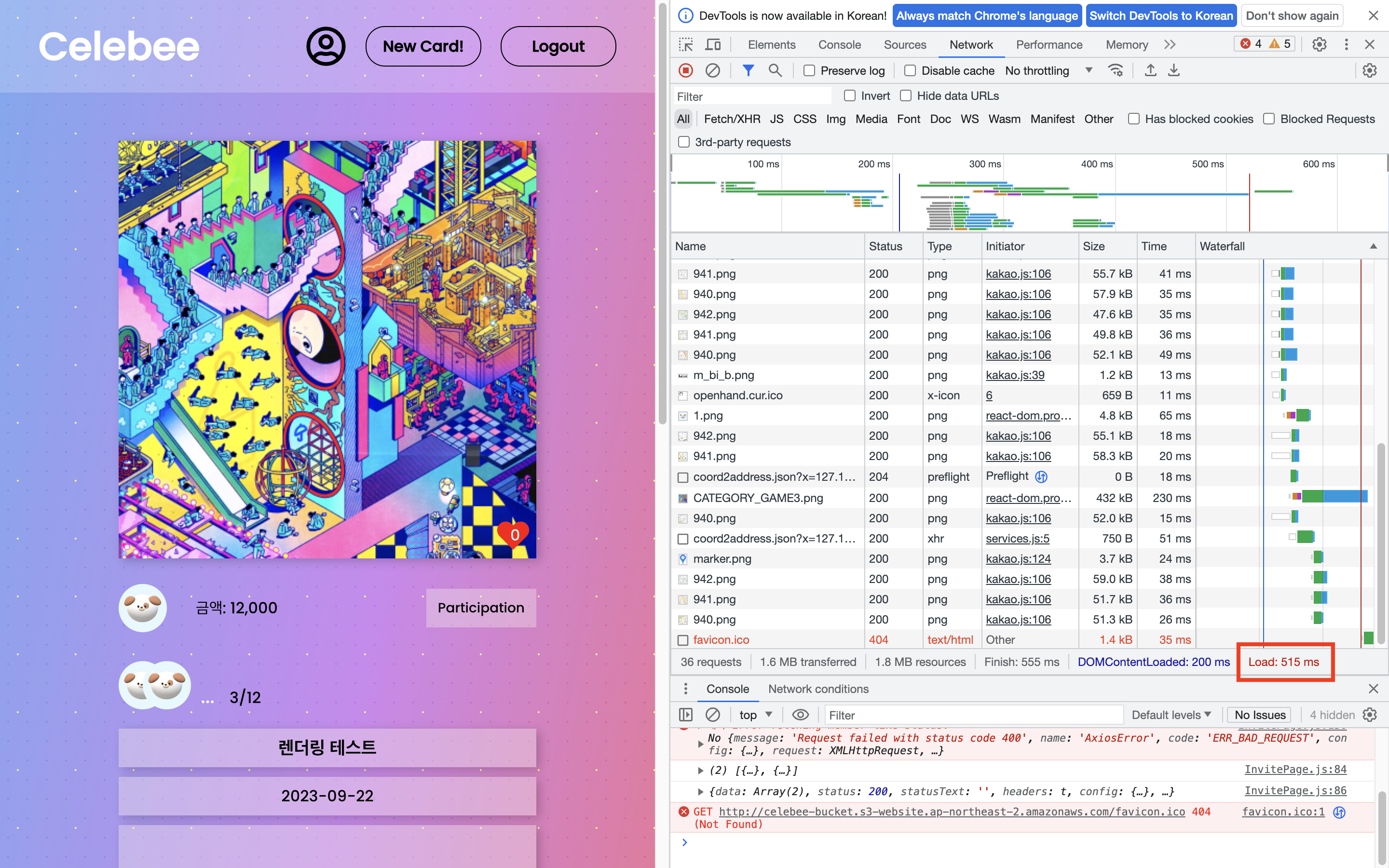Clear the network log

coord(712,70)
